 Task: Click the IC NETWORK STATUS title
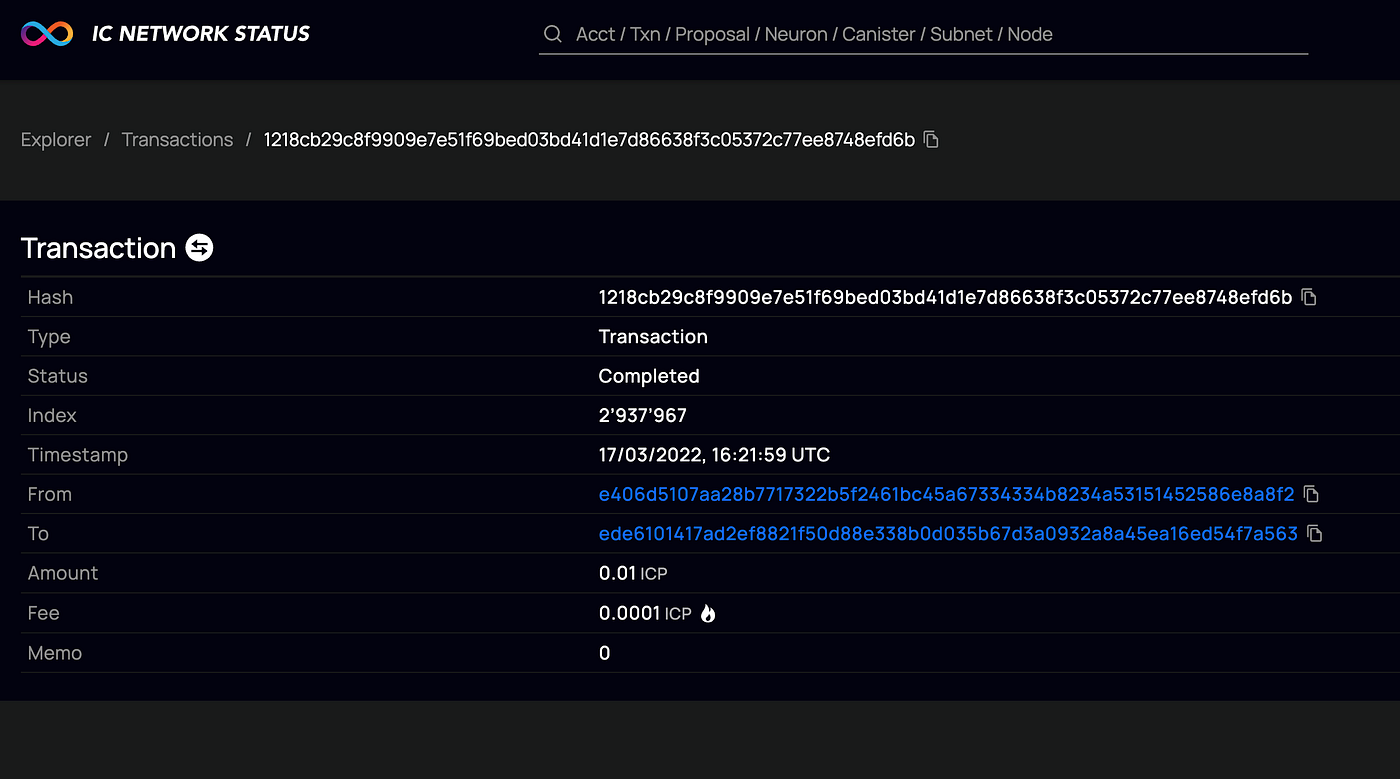point(200,33)
